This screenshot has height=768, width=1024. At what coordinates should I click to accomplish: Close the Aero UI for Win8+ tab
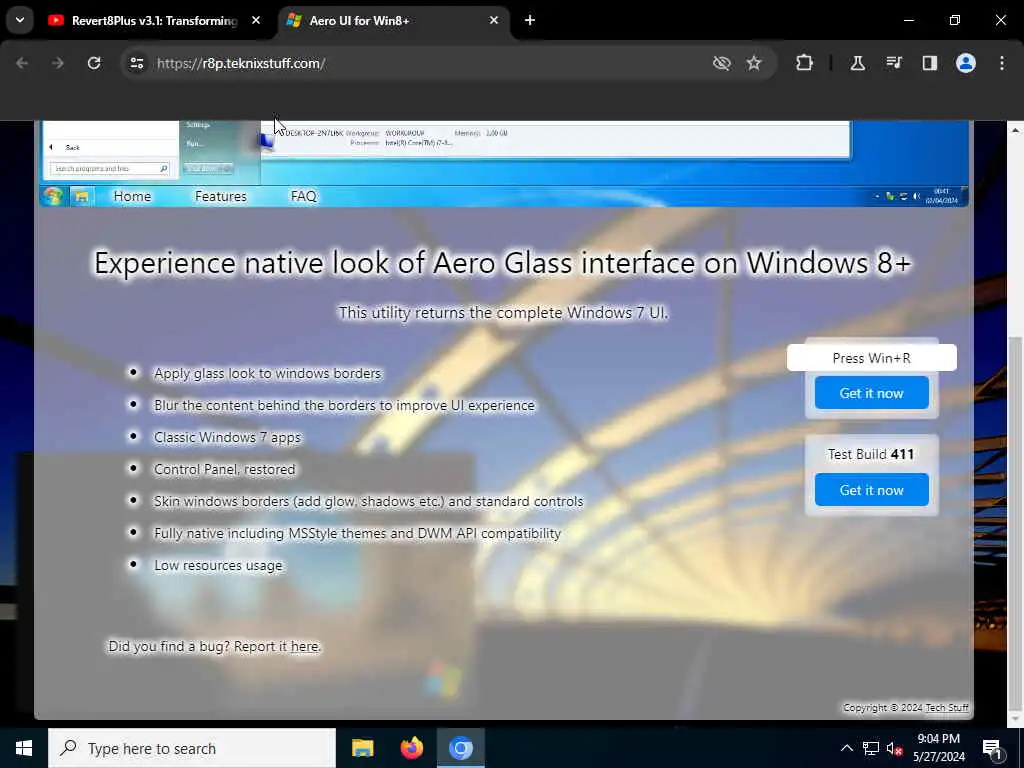tap(494, 20)
